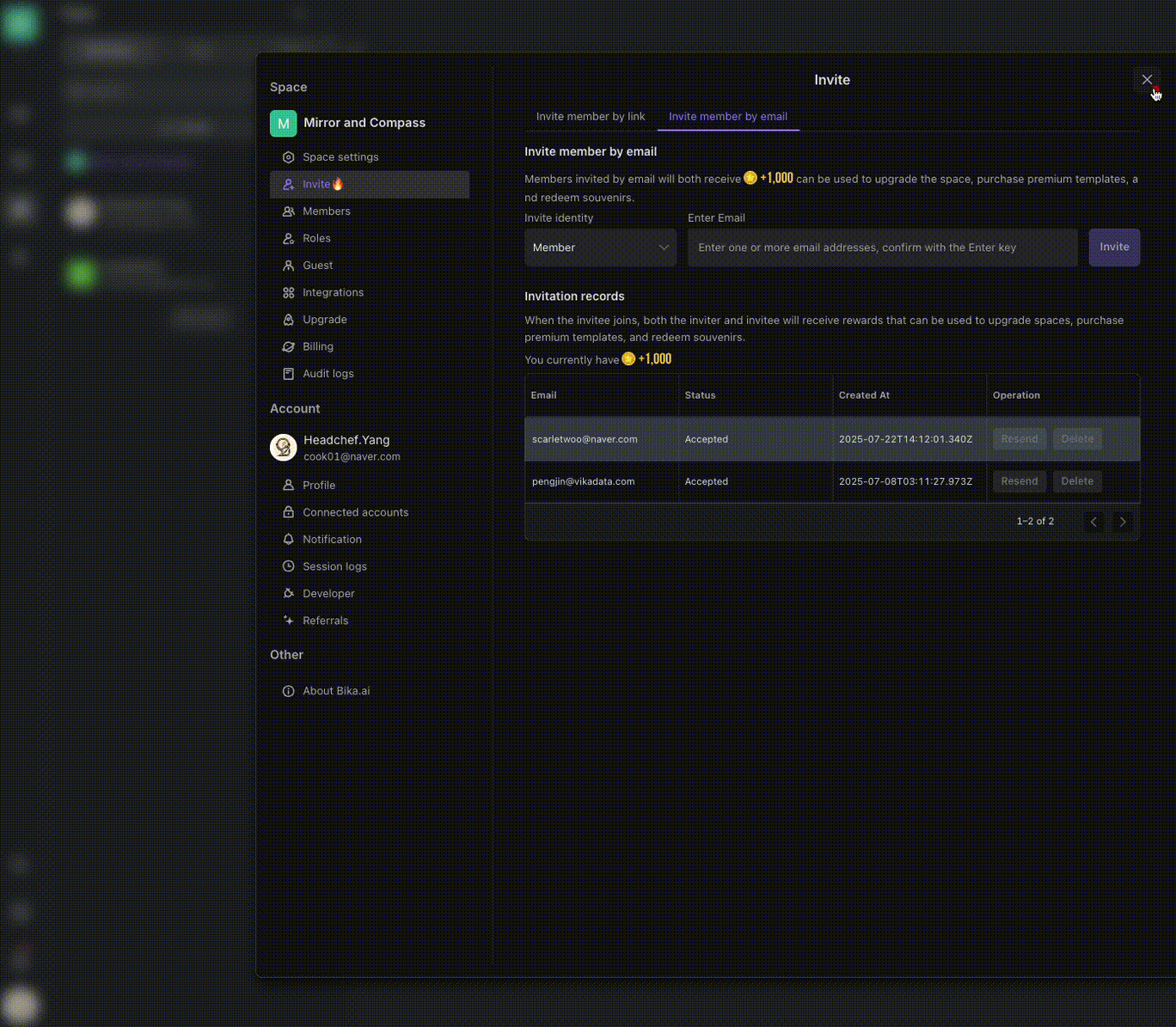Image resolution: width=1176 pixels, height=1027 pixels.
Task: Select the Invite member by email tab
Action: [727, 117]
